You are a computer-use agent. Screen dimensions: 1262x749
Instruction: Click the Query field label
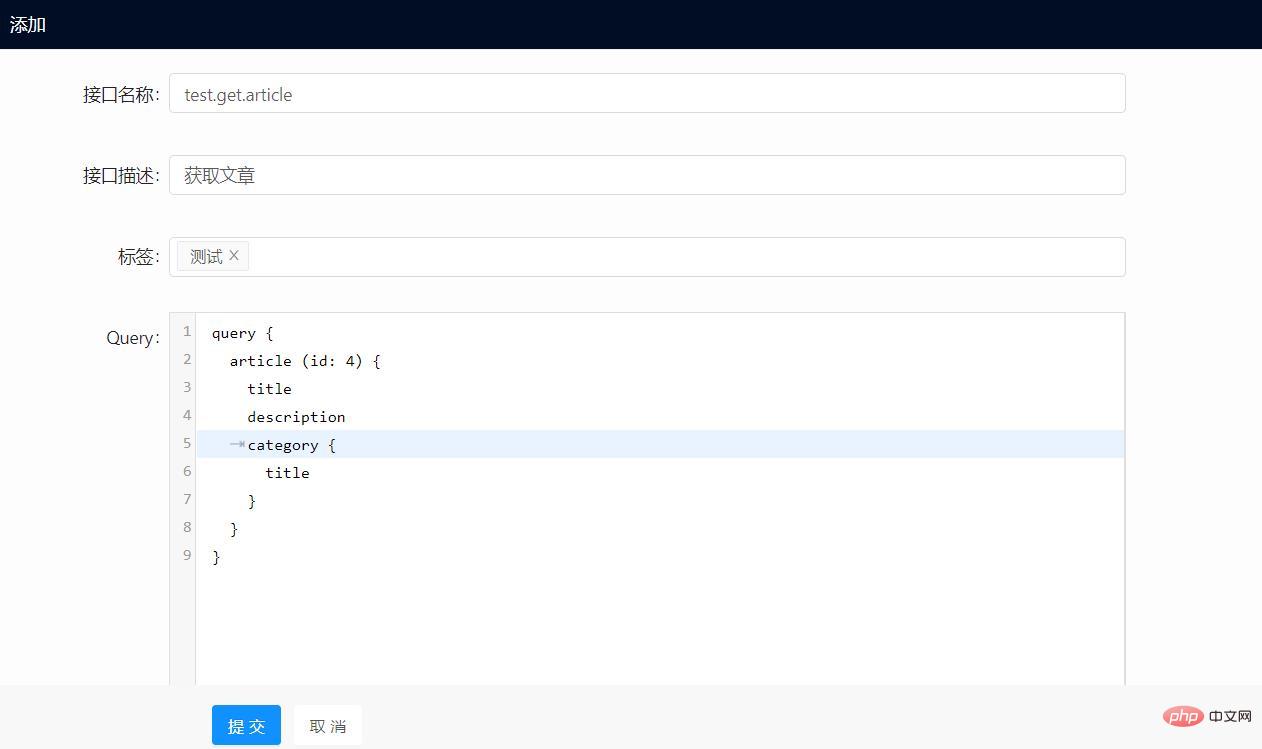pyautogui.click(x=131, y=338)
